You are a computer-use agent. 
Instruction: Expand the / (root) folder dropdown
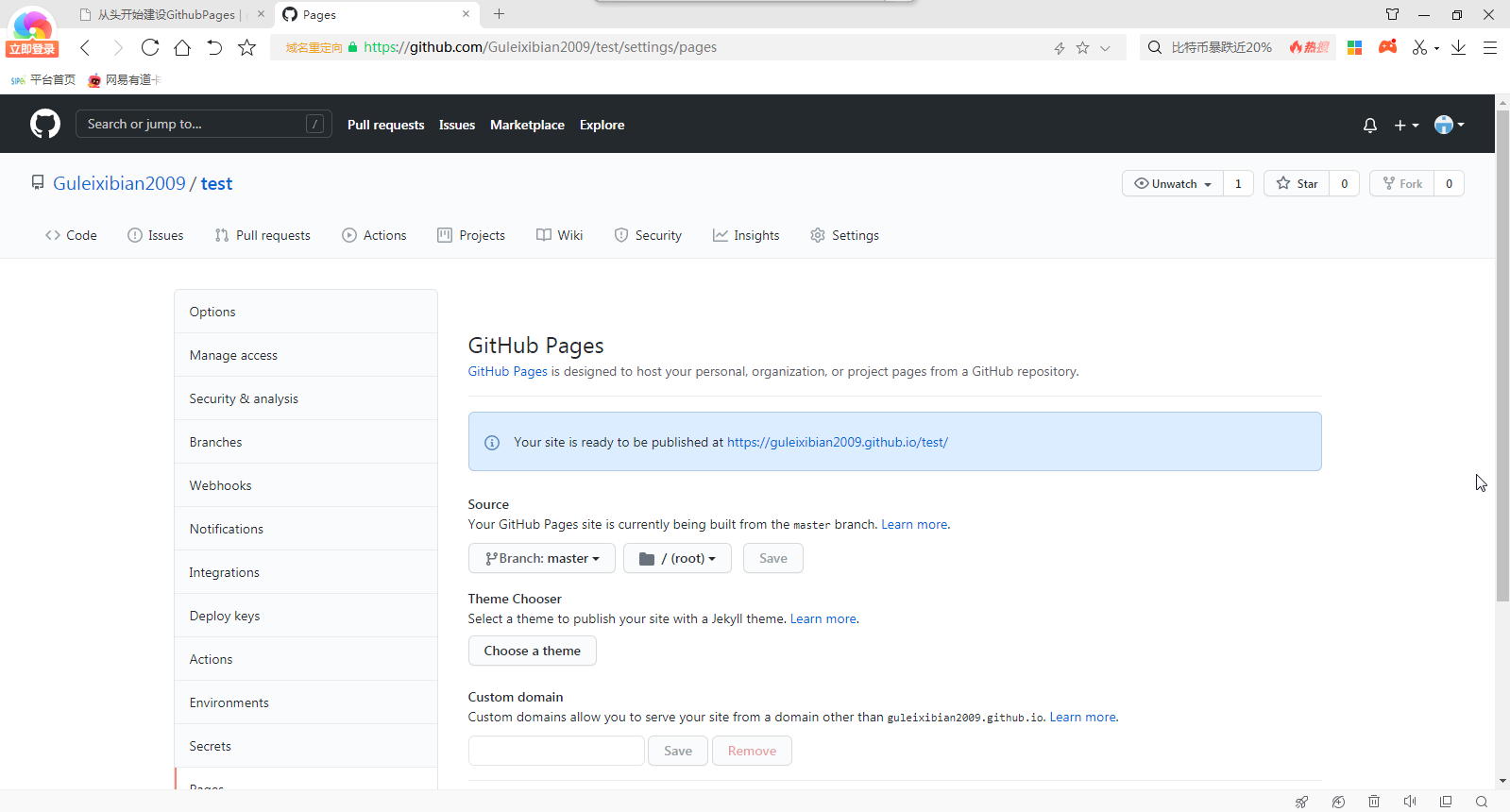(x=677, y=558)
